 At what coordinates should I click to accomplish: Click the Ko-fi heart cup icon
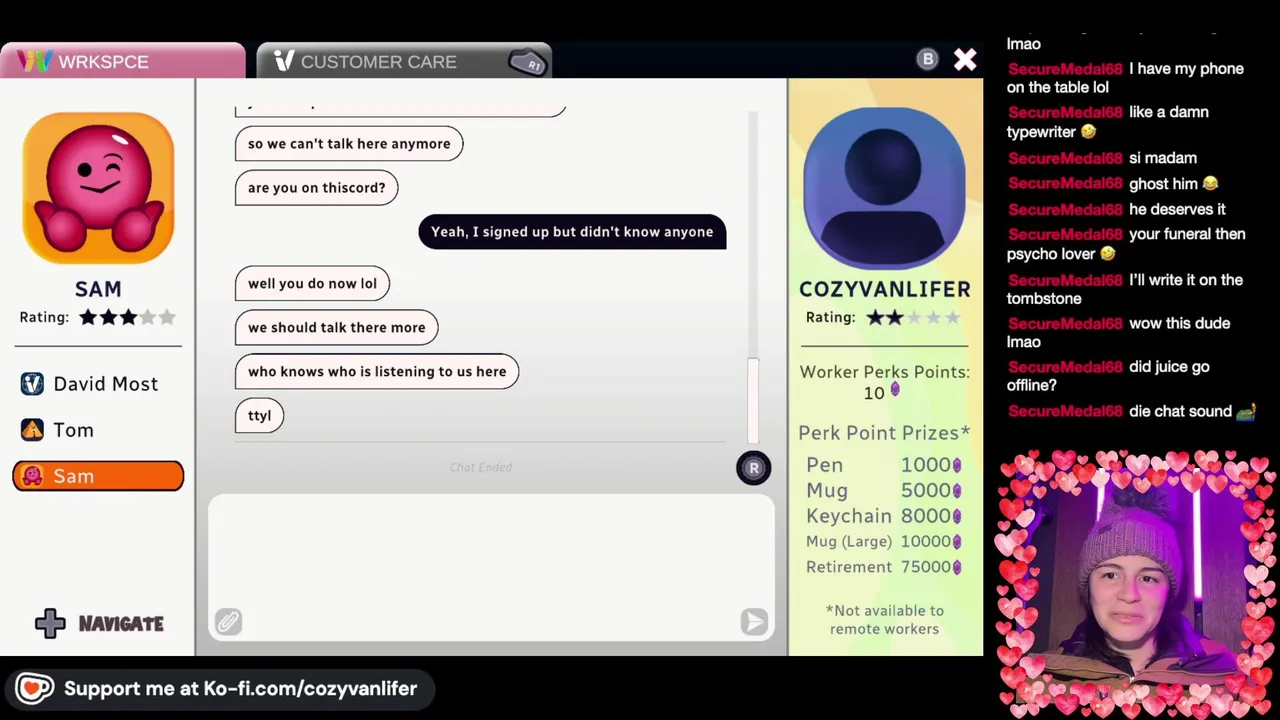[x=34, y=689]
